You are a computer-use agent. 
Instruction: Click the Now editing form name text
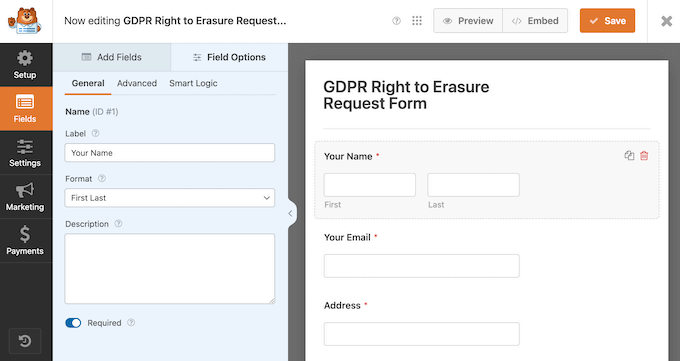[175, 20]
